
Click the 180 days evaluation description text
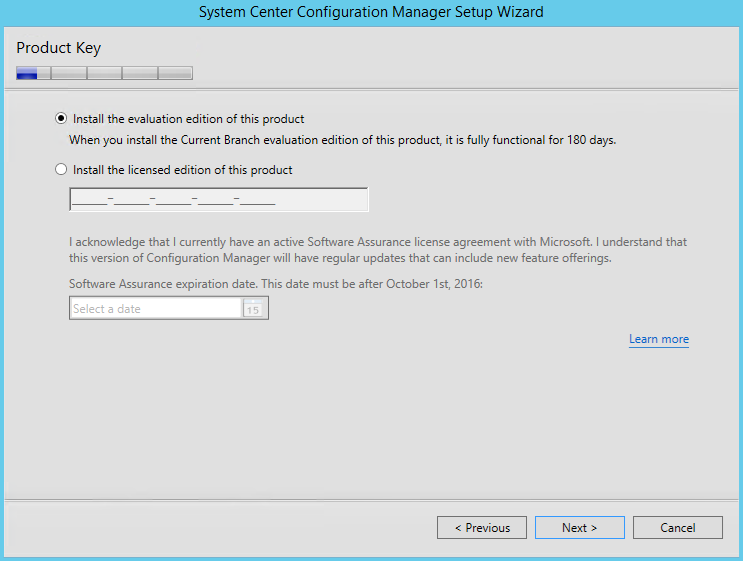342,140
